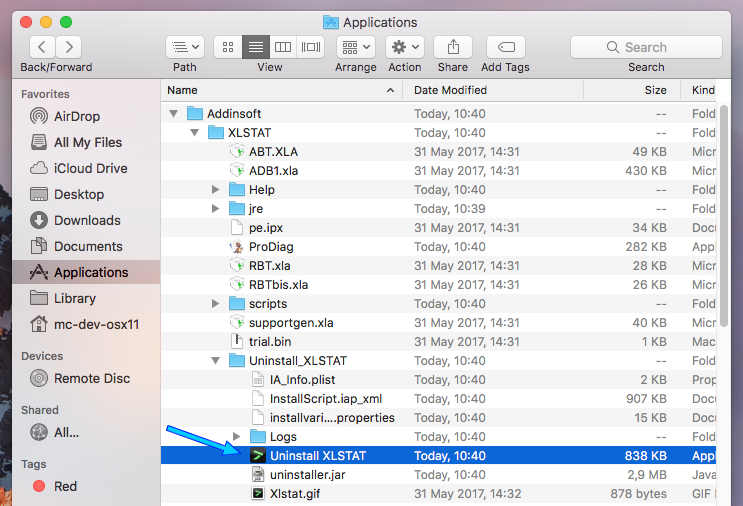
Task: Collapse the Uninstall_XLSTAT folder
Action: point(215,361)
